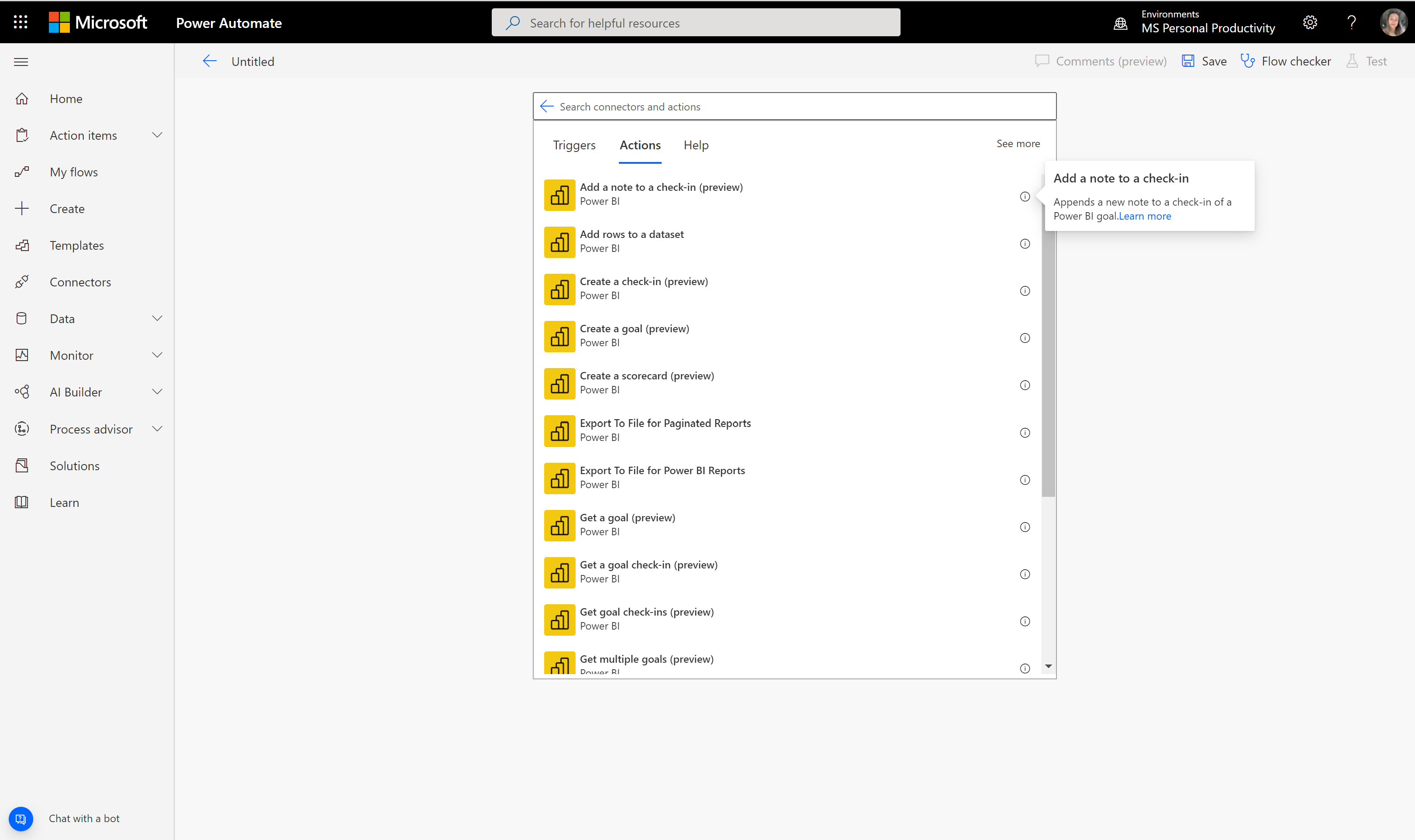Click the Create a scorecard preview icon
Viewport: 1415px width, 840px height.
pos(559,384)
